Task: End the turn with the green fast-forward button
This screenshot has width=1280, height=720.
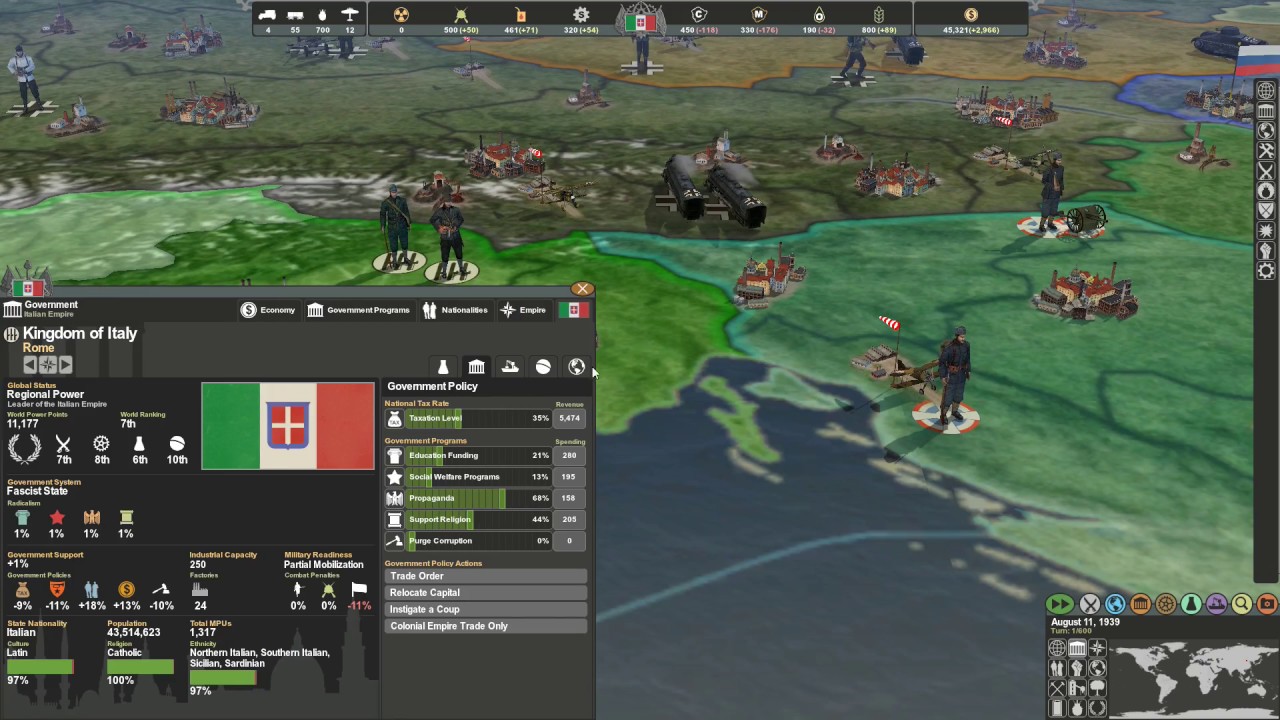Action: tap(1059, 604)
